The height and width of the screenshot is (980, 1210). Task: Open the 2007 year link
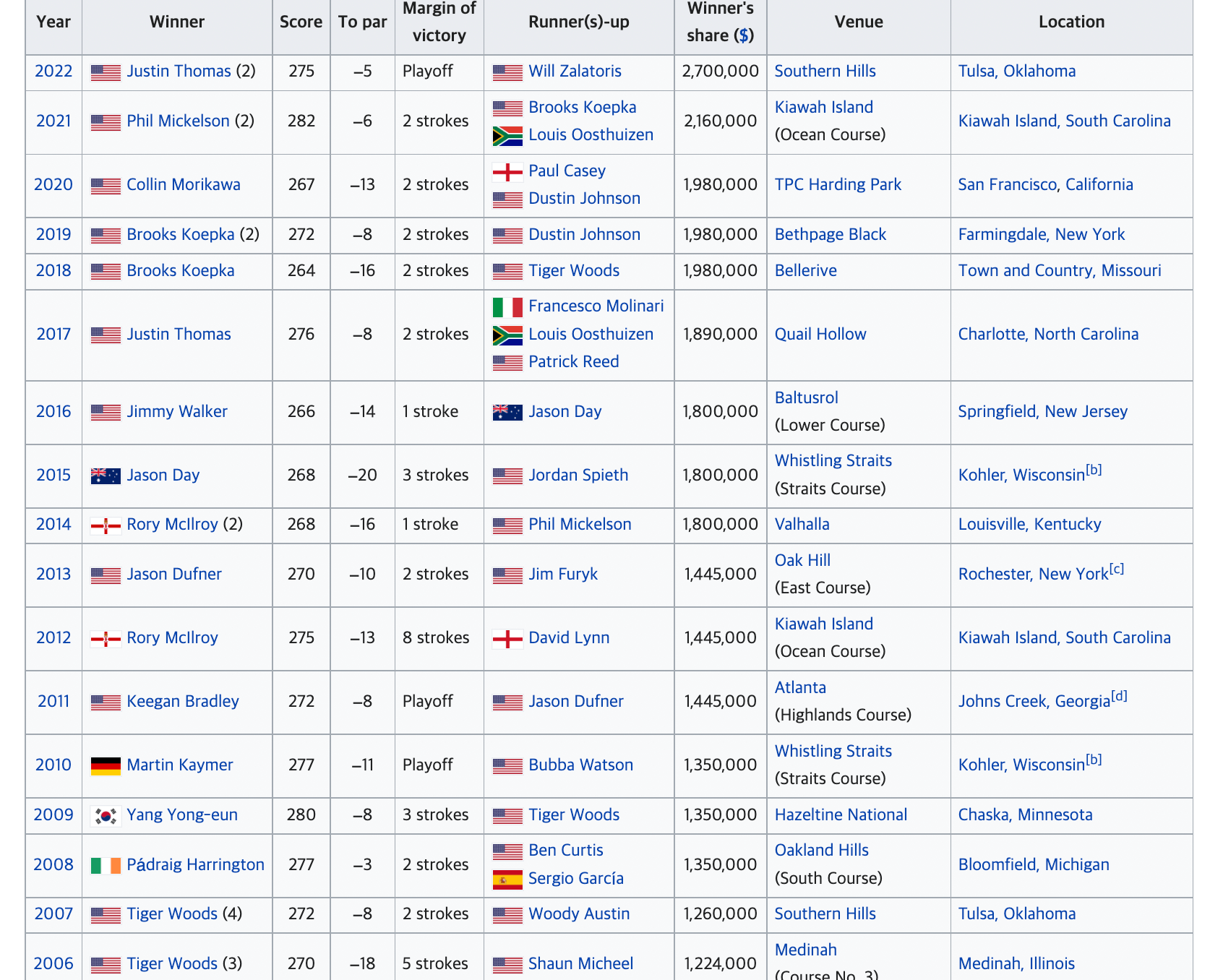[x=53, y=914]
